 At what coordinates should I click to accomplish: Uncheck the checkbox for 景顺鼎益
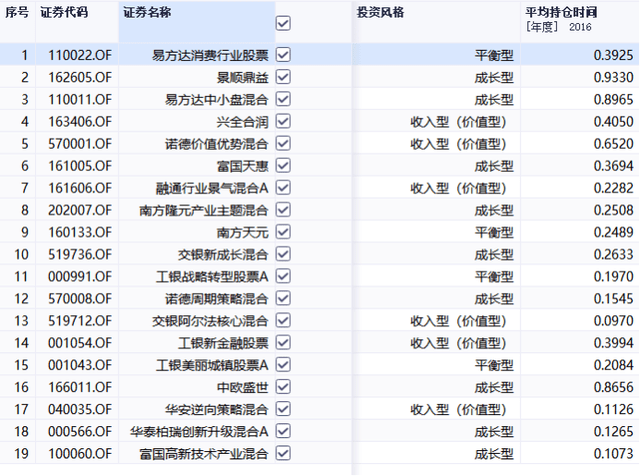pyautogui.click(x=283, y=77)
